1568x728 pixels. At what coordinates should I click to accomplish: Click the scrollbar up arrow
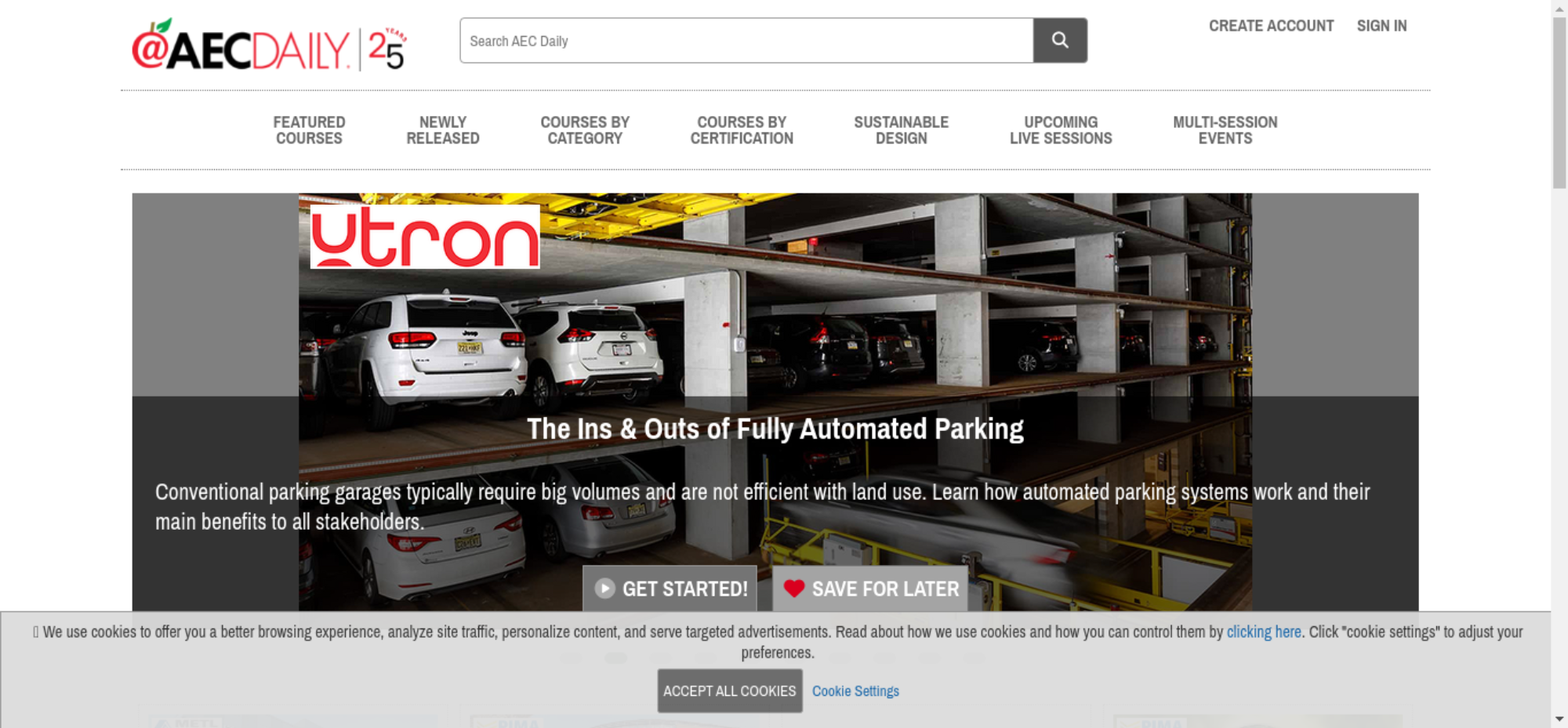[1559, 8]
